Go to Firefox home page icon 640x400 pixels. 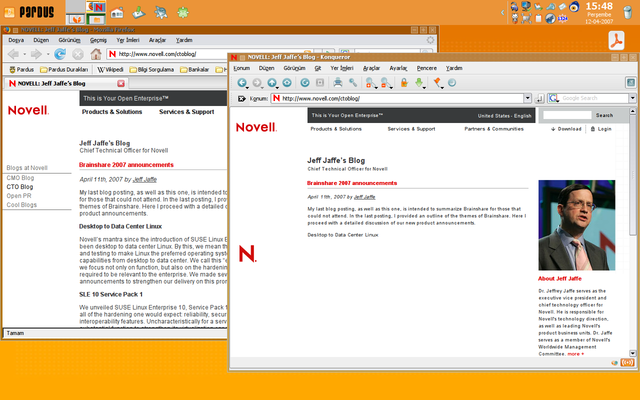(97, 54)
